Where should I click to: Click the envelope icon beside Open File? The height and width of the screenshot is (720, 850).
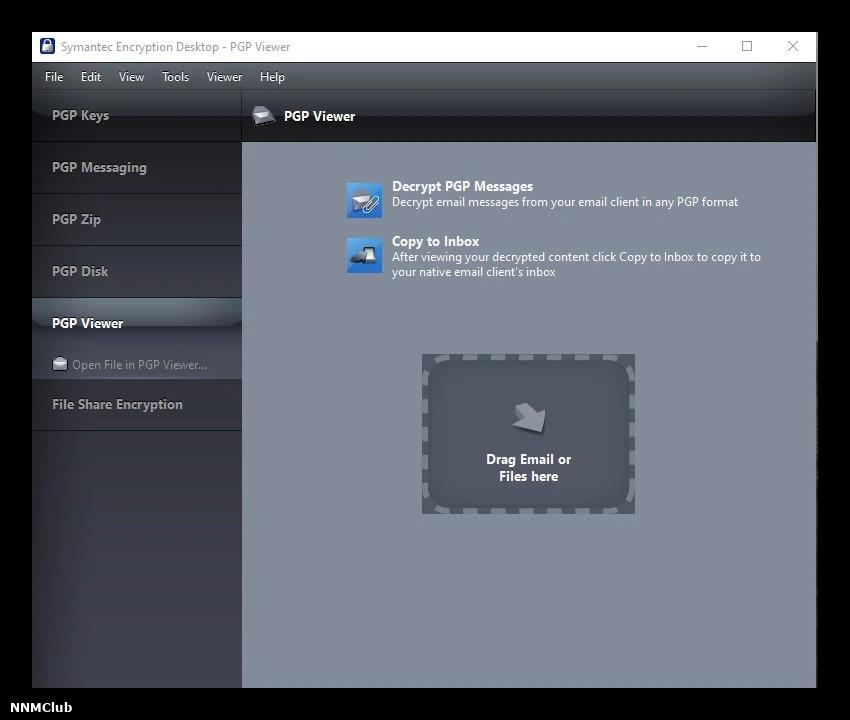click(x=60, y=364)
